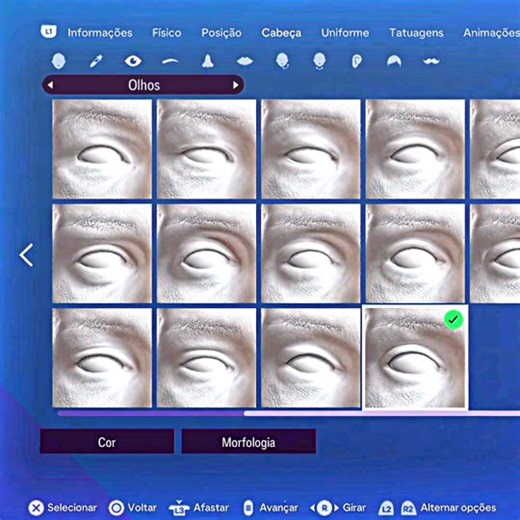Click the X button icon beside Selecionar
This screenshot has width=520, height=520.
click(36, 508)
